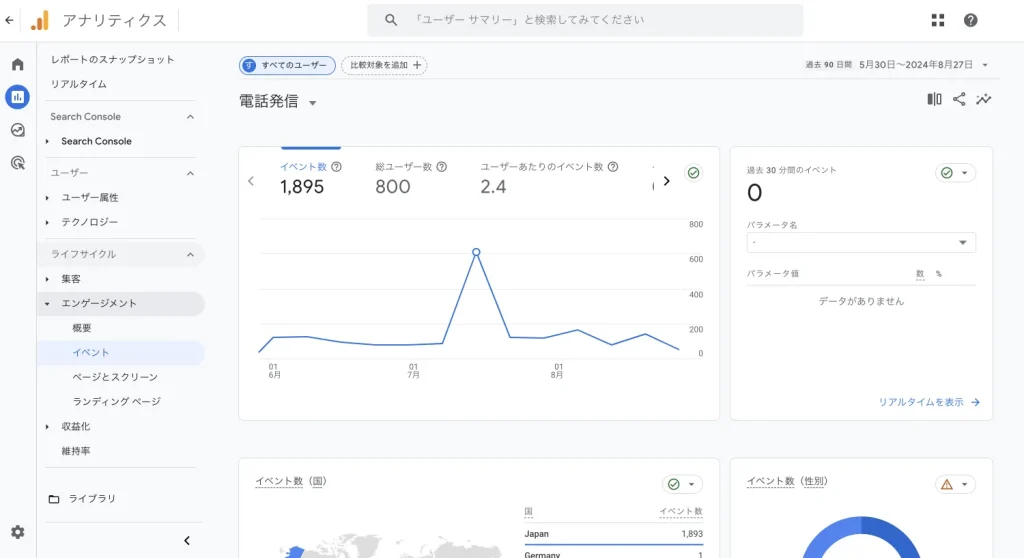Open the パラメータ名 combo box
Viewport: 1024px width, 558px height.
861,242
